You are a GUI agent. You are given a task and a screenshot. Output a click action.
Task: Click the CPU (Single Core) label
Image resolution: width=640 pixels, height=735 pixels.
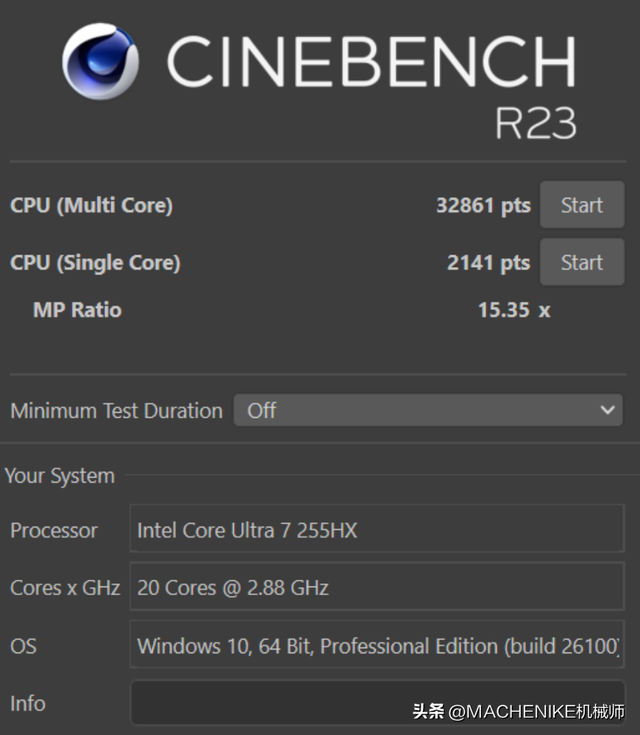point(95,262)
